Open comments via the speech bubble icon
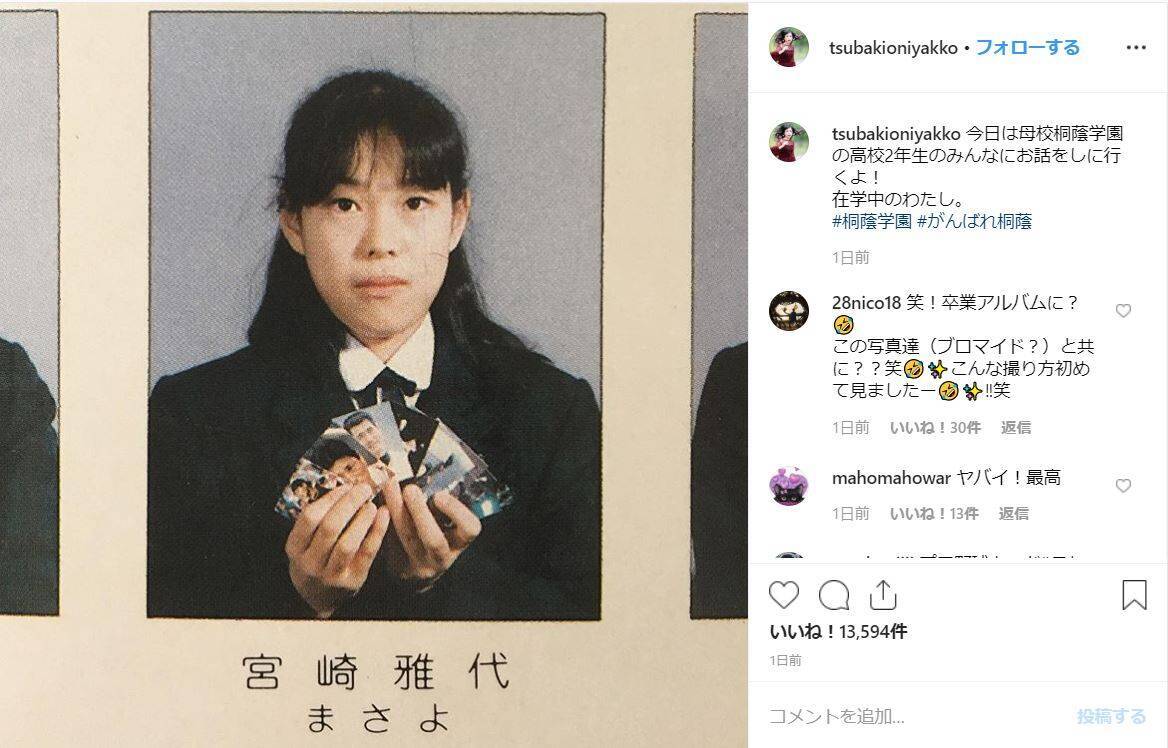This screenshot has width=1168, height=748. click(x=834, y=595)
